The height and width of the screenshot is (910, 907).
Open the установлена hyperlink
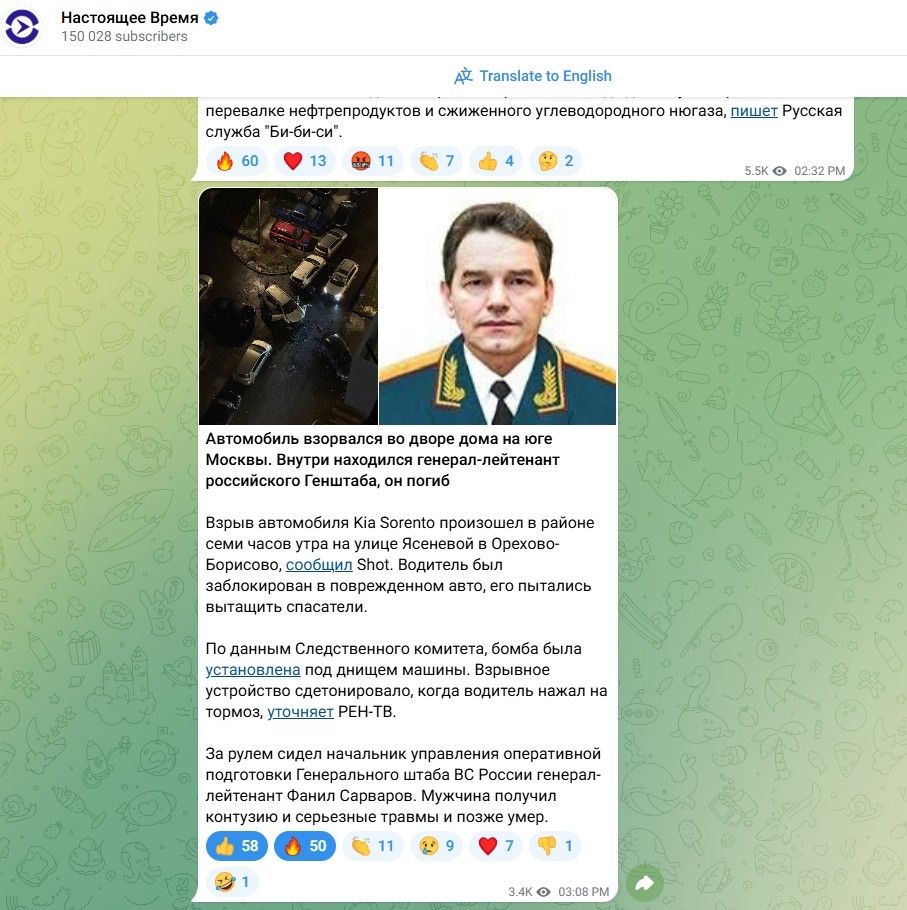[x=253, y=670]
